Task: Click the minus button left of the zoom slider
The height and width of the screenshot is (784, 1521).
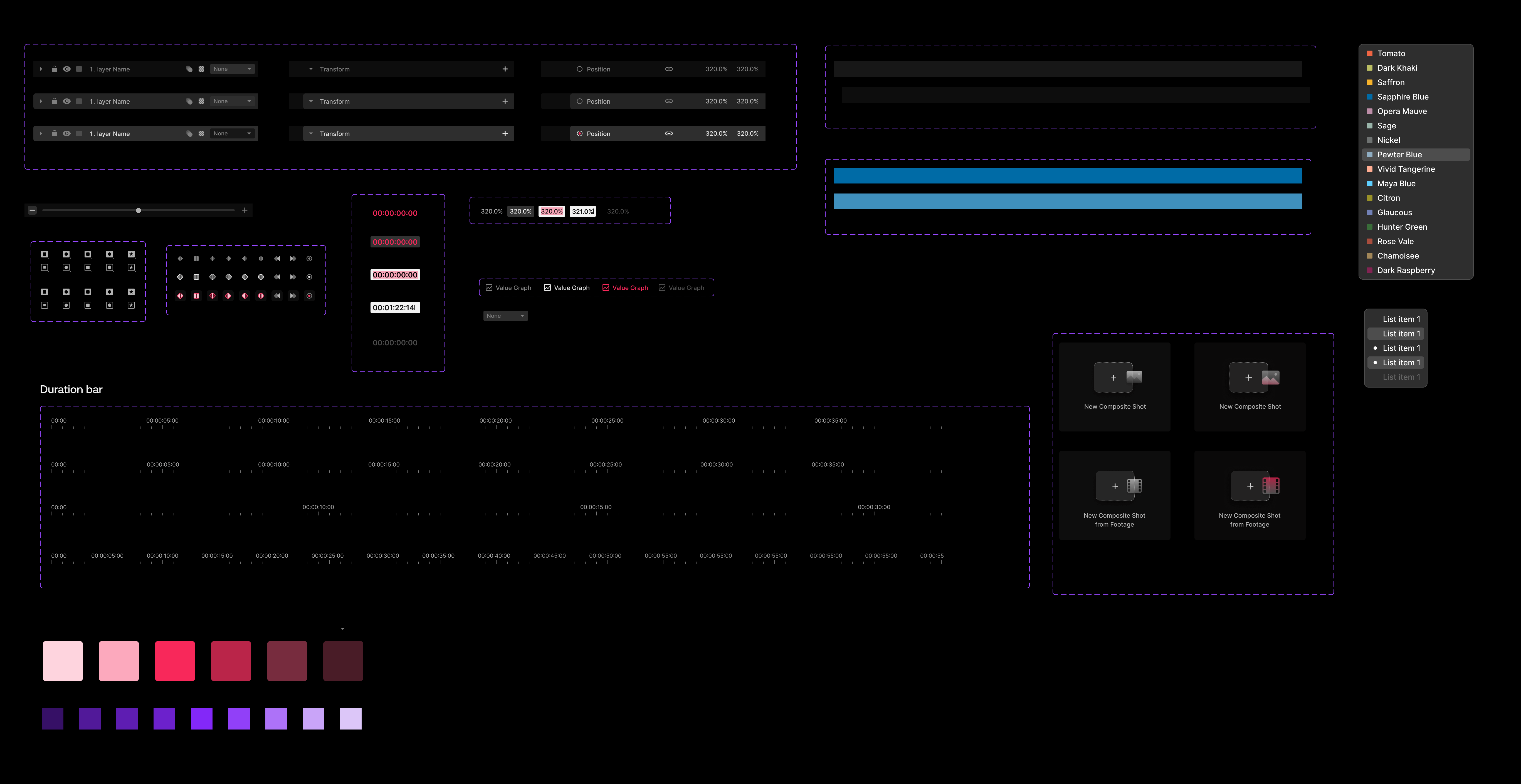Action: click(33, 210)
